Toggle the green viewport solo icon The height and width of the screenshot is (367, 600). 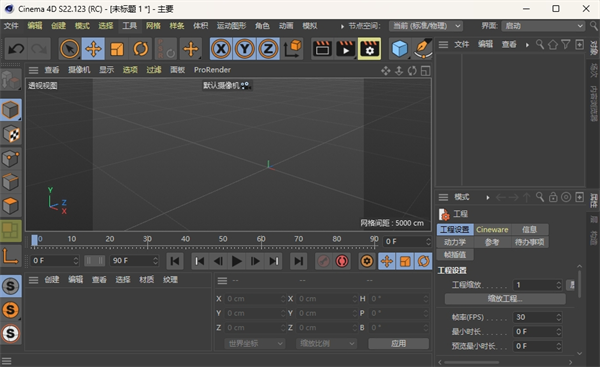click(10, 231)
